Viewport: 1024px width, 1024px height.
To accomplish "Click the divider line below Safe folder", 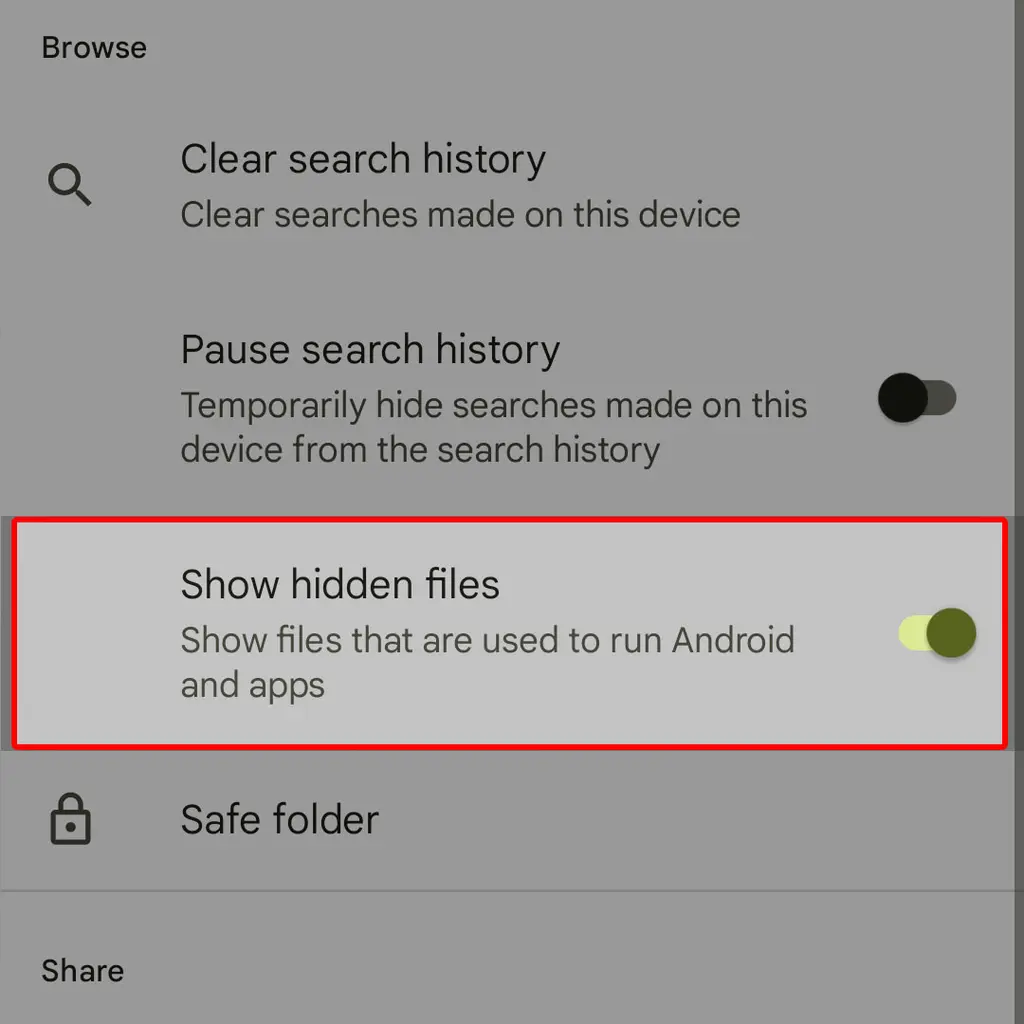I will tap(508, 890).
